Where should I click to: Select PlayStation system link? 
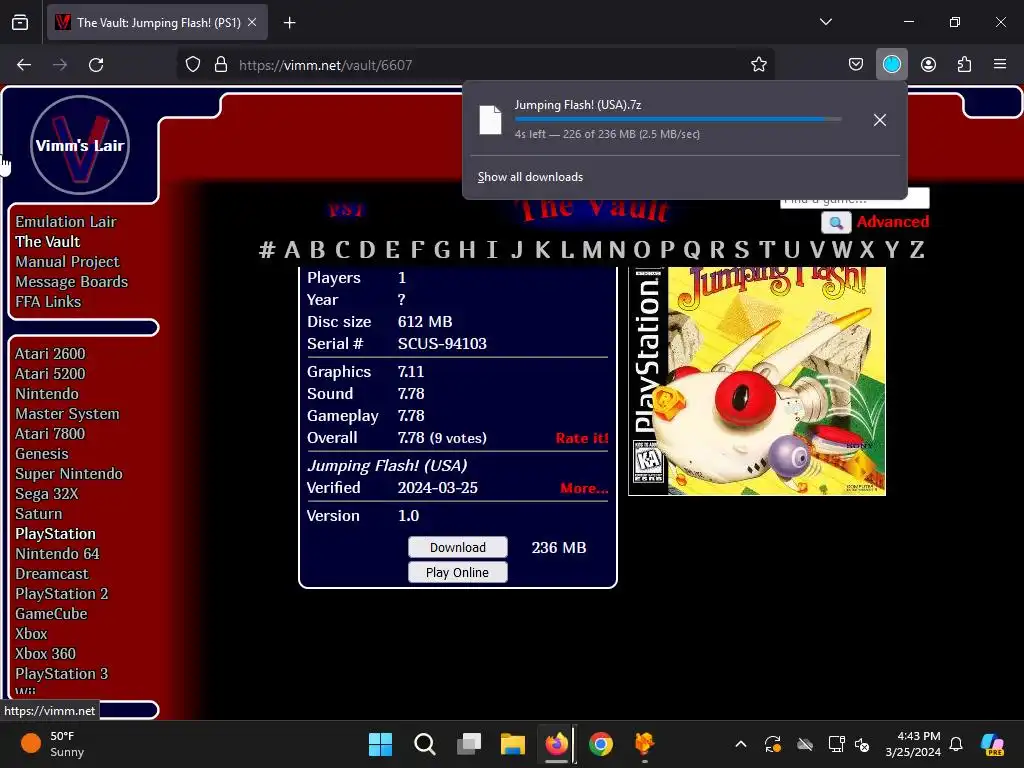56,534
